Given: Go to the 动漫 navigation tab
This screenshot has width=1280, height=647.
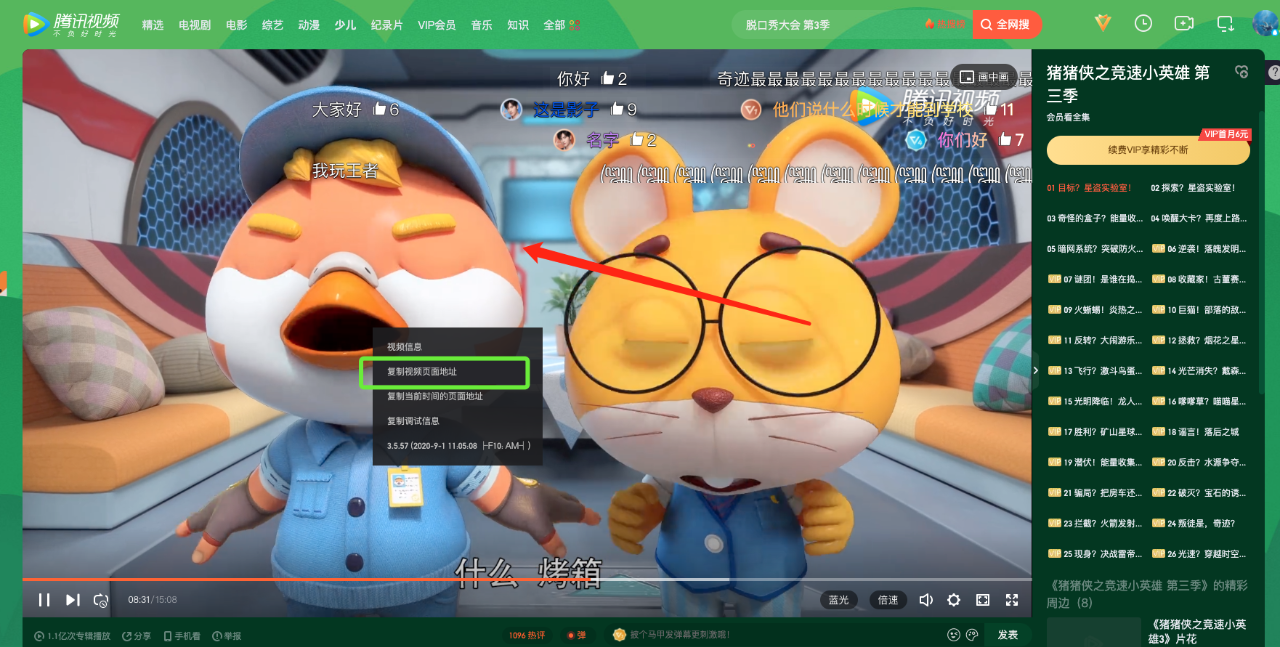Looking at the screenshot, I should 309,25.
